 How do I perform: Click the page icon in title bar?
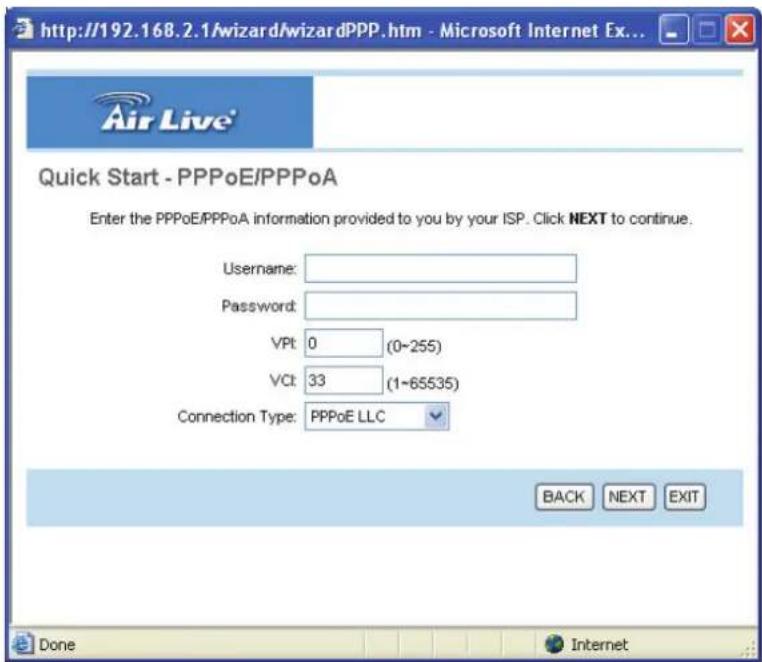point(23,29)
